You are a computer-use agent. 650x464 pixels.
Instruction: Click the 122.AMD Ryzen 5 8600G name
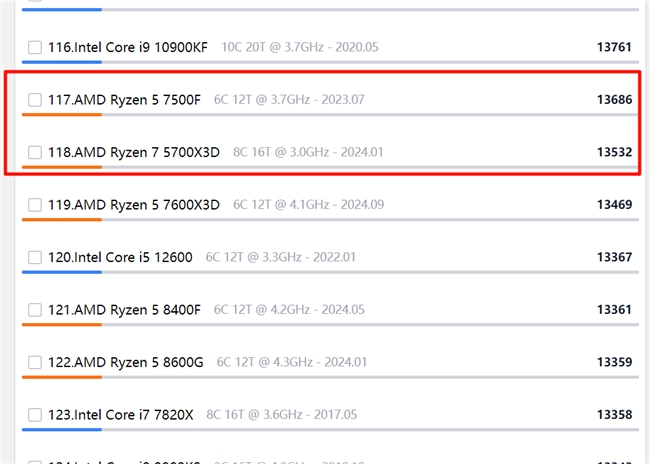(126, 362)
